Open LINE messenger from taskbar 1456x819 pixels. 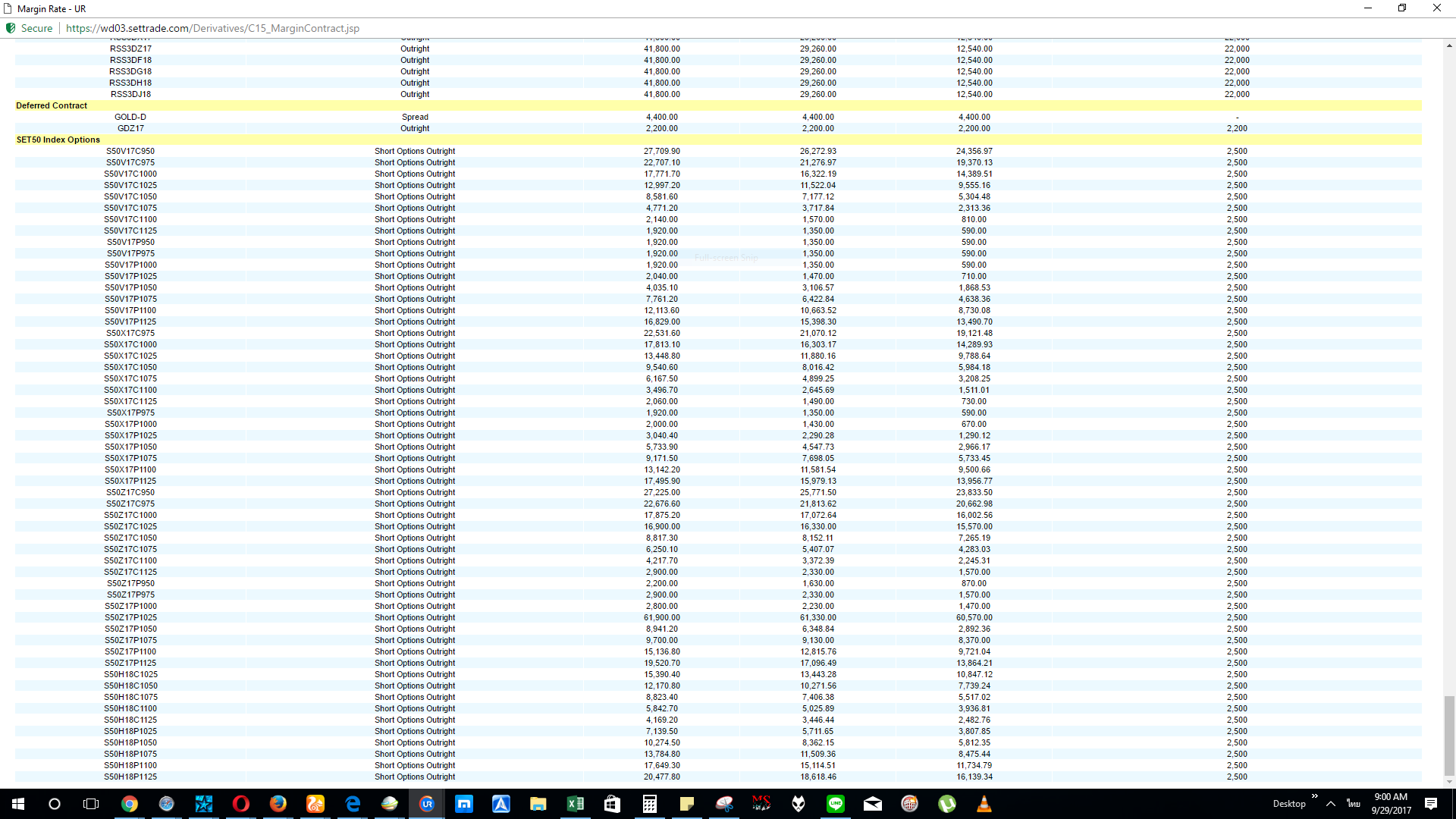tap(836, 804)
